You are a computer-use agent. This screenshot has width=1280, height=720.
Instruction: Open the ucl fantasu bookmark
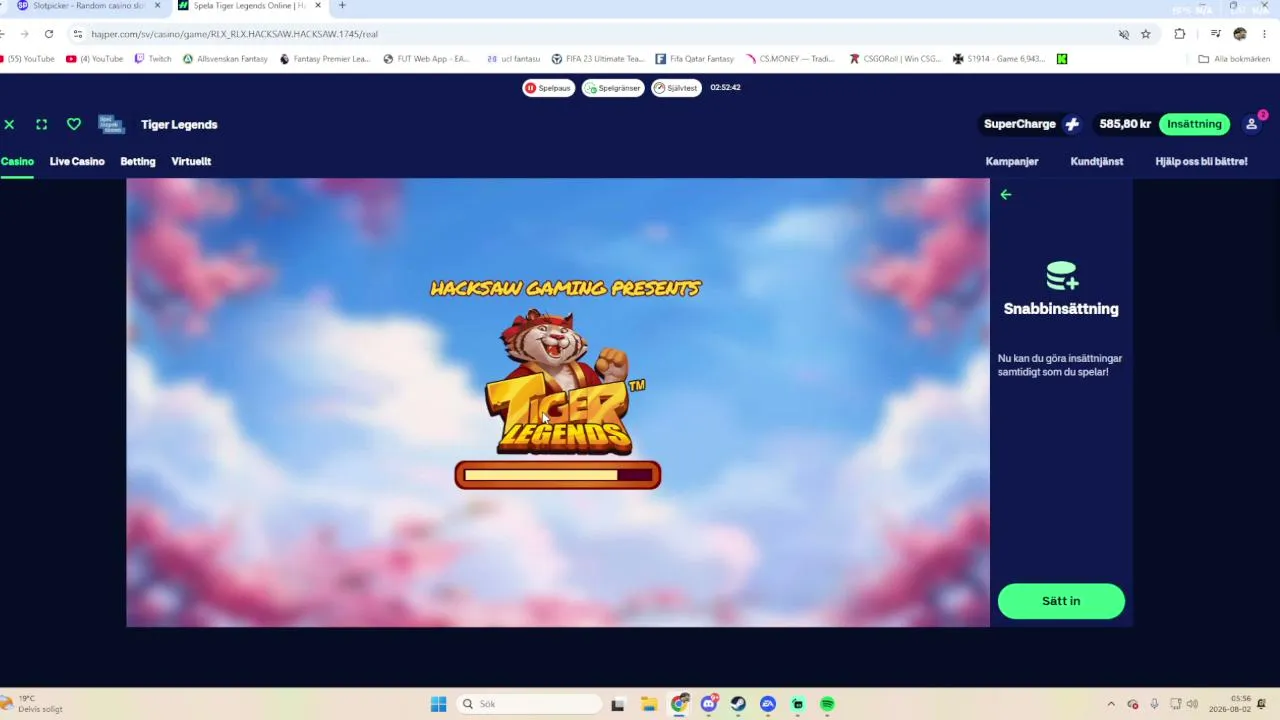[x=513, y=59]
